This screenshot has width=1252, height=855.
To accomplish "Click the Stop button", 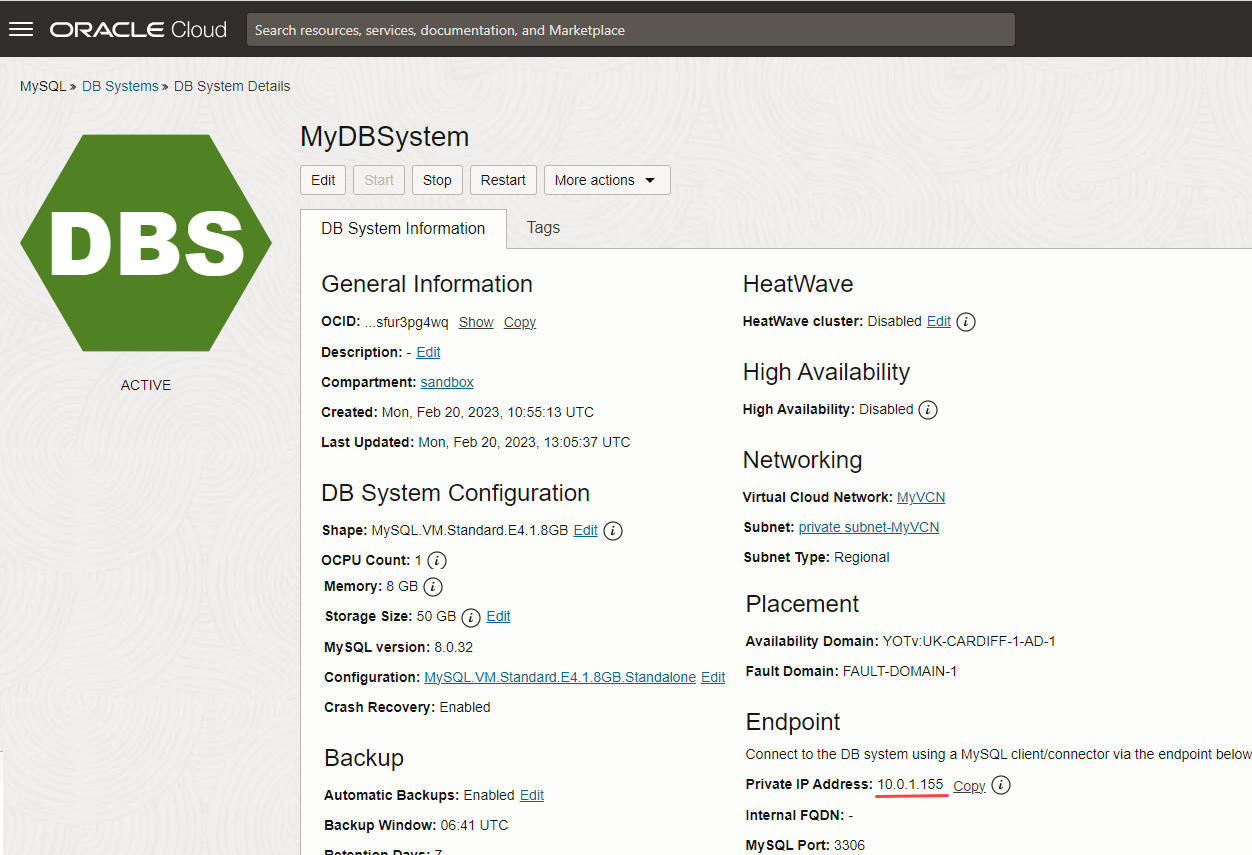I will pos(437,180).
